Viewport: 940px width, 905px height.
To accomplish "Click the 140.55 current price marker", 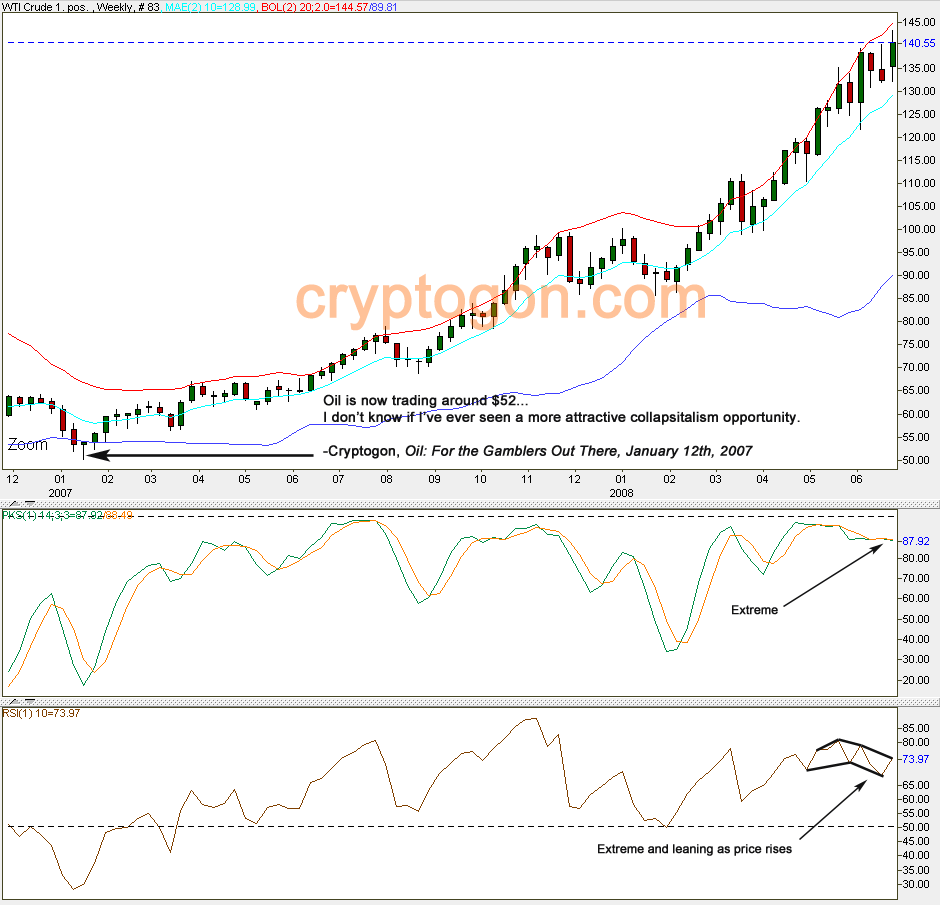I will coord(918,43).
